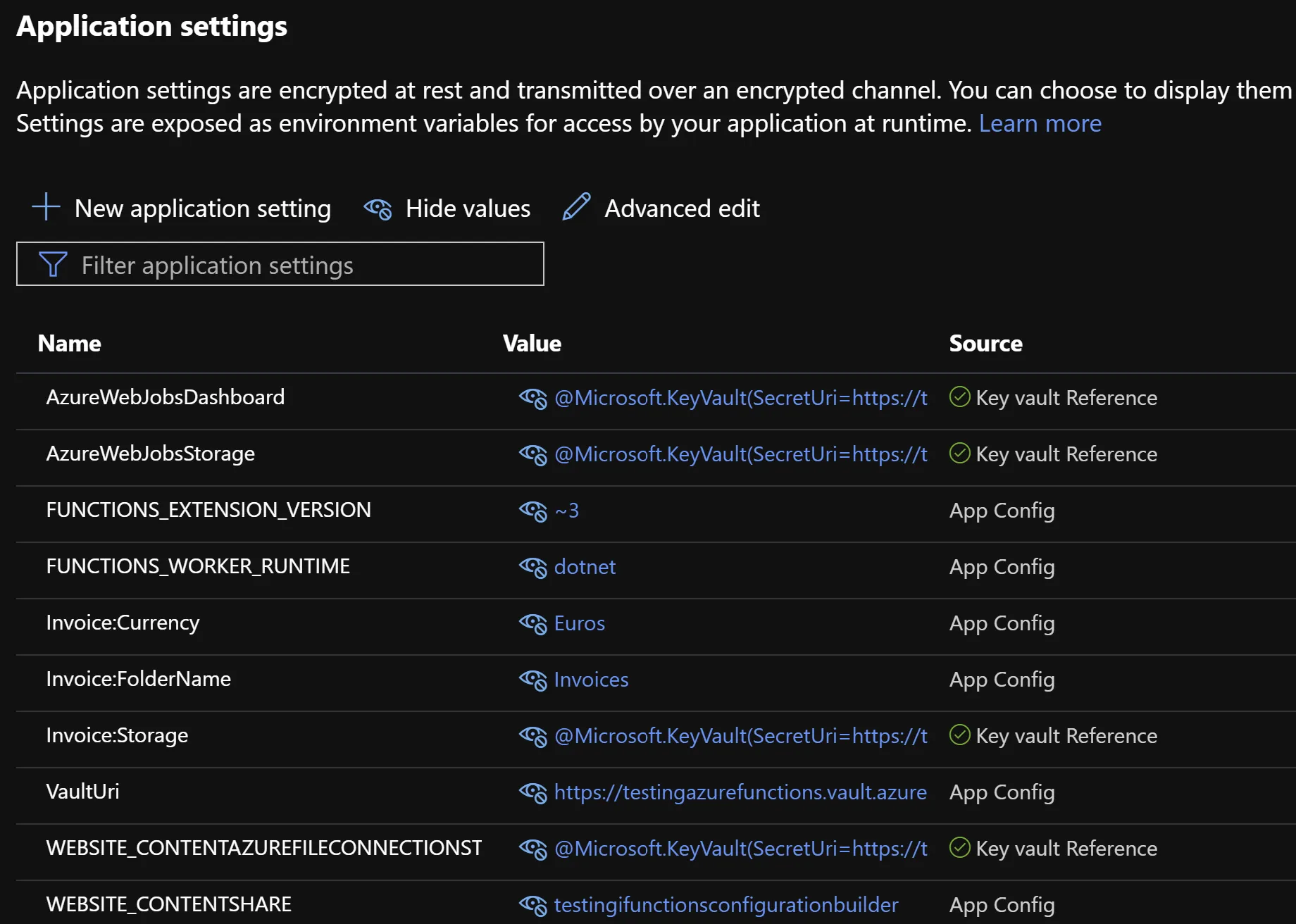Toggle visibility of the Euros value
This screenshot has width=1296, height=924.
coord(534,624)
